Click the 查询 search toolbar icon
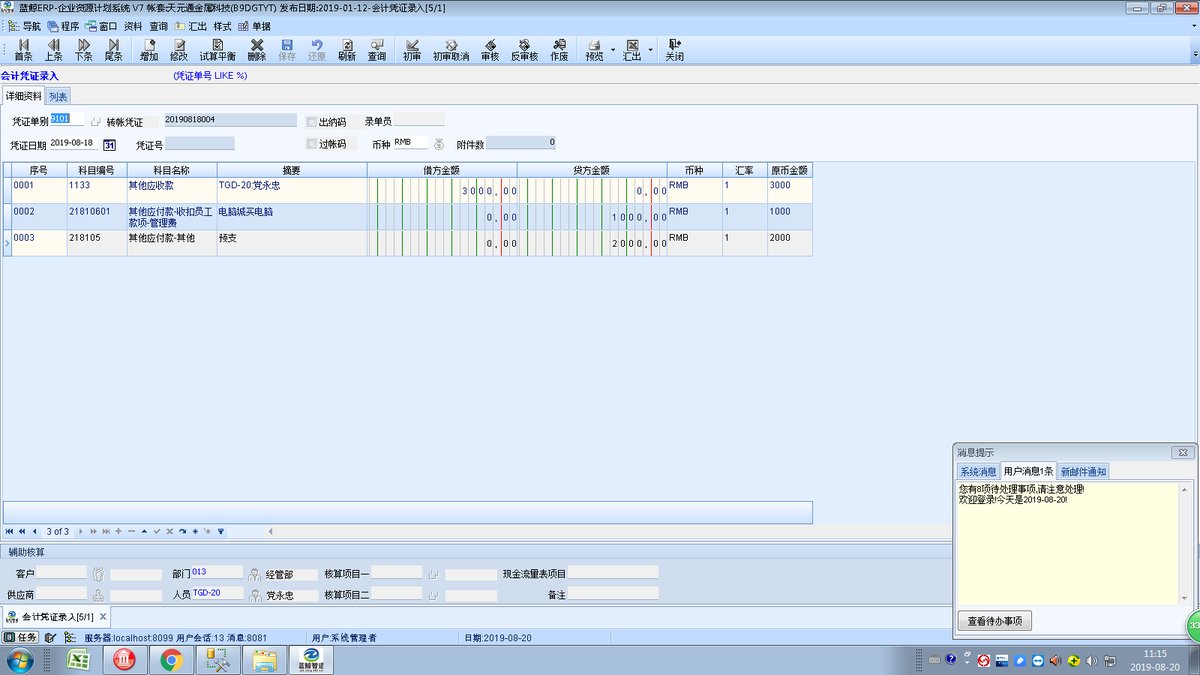 click(x=377, y=50)
